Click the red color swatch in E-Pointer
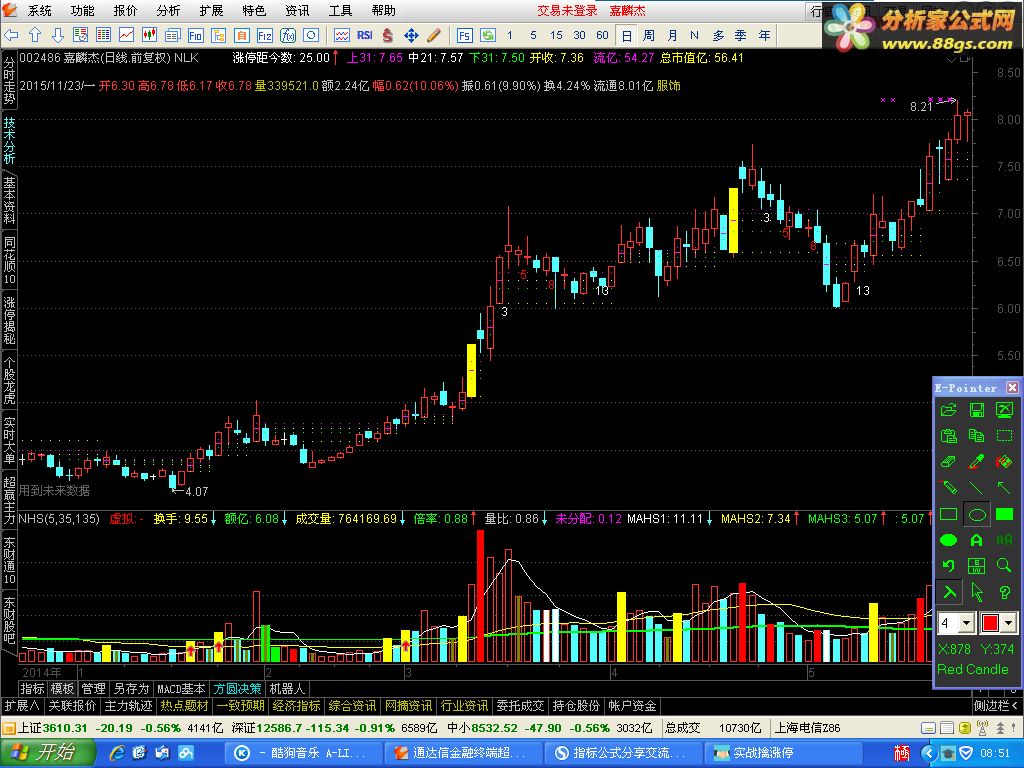Screen dimensions: 1024x768 point(990,623)
